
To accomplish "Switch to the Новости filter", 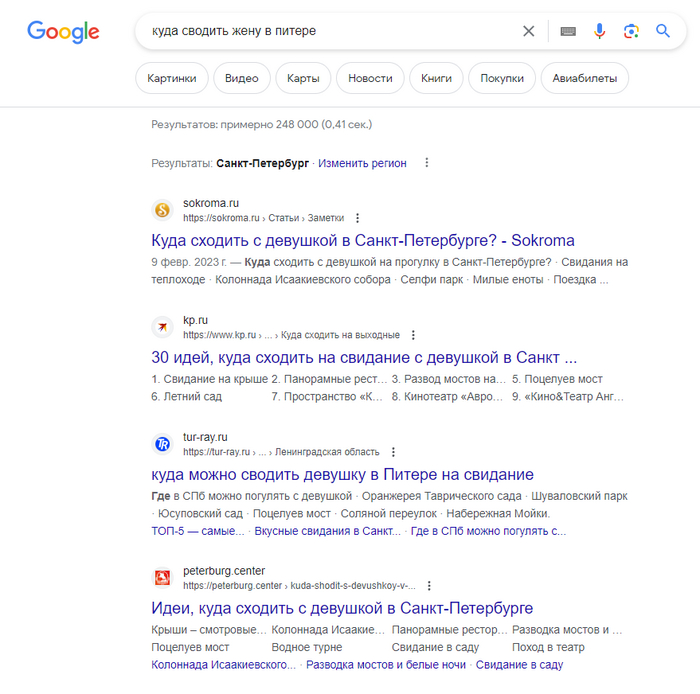I will (370, 78).
